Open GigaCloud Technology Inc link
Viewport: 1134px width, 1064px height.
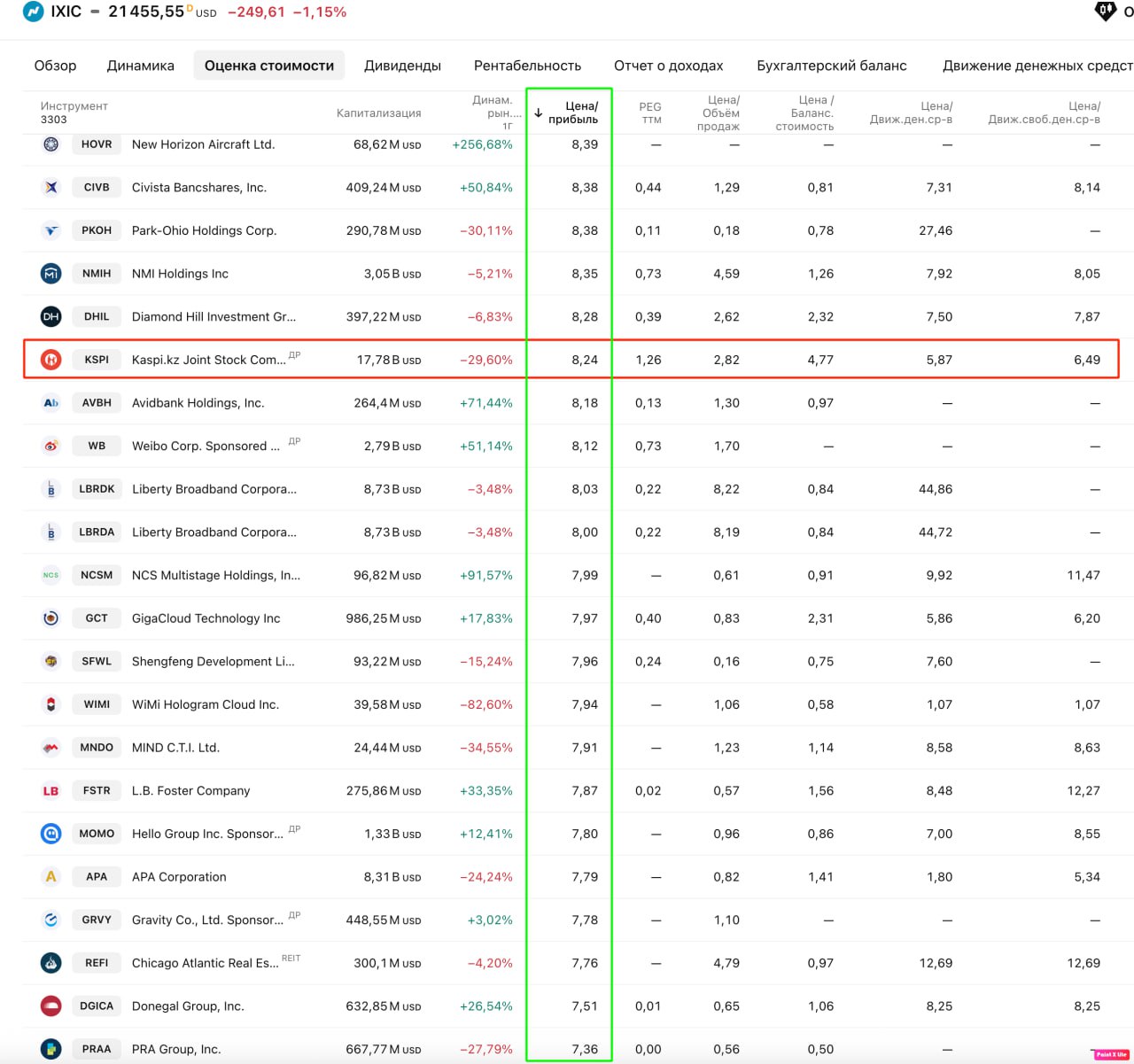[x=206, y=618]
